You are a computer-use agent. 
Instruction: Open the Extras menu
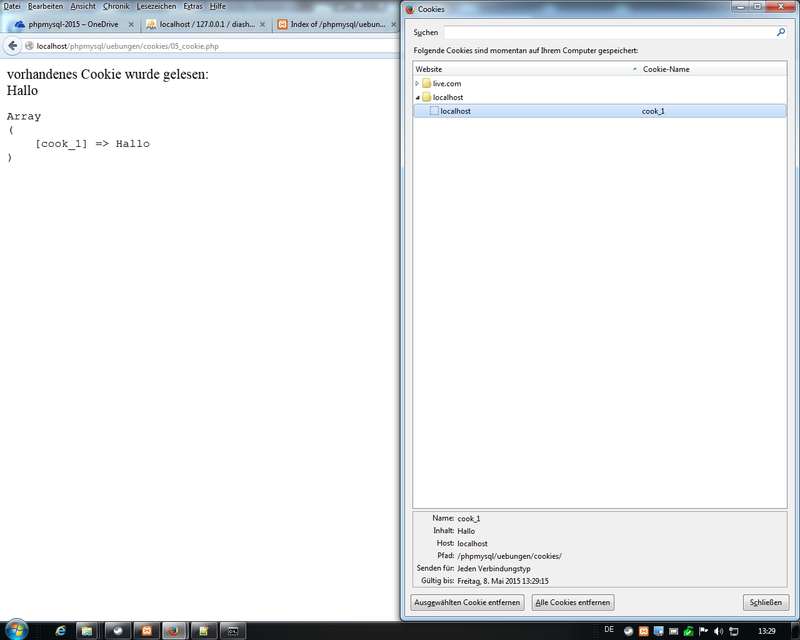coord(193,6)
